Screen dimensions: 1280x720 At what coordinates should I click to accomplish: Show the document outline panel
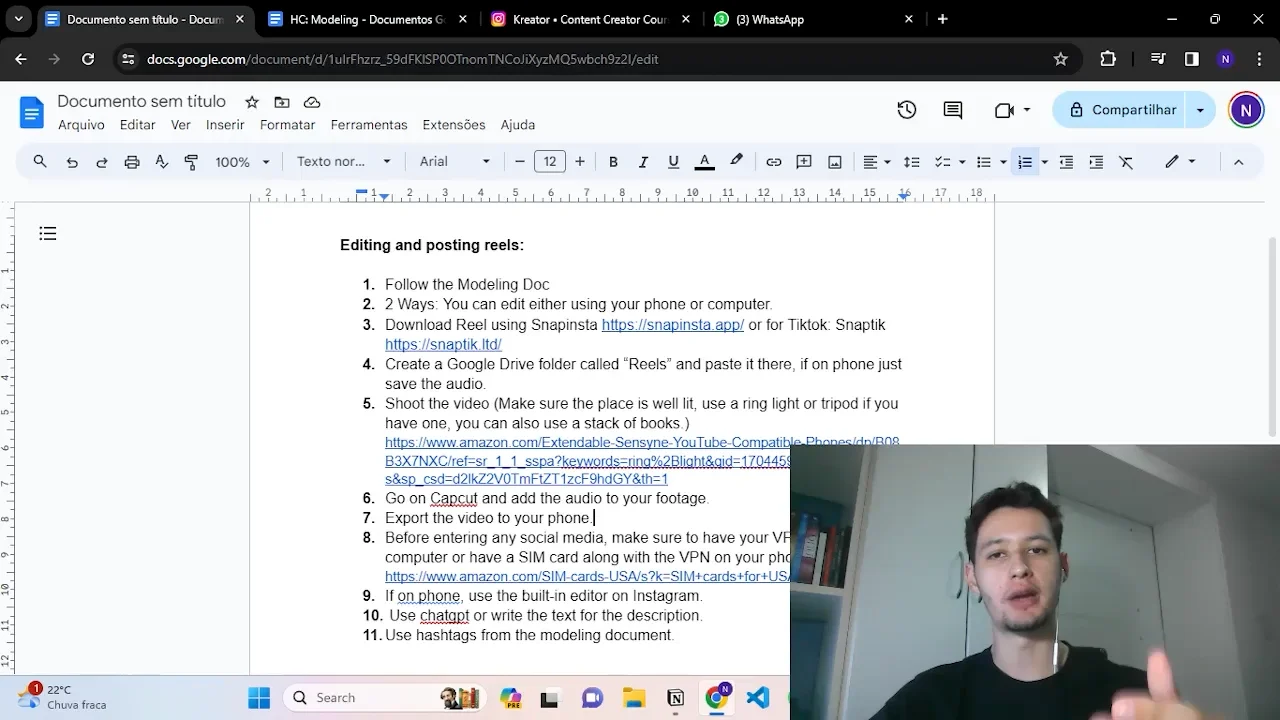click(48, 234)
